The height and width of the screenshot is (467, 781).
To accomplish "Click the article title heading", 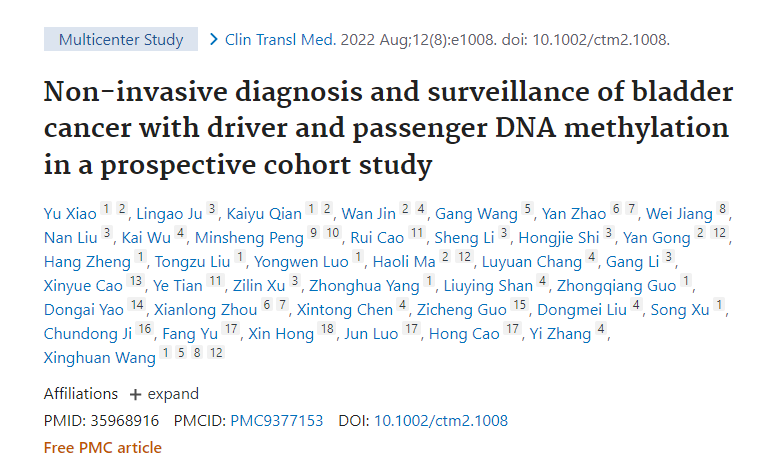I will (x=388, y=128).
